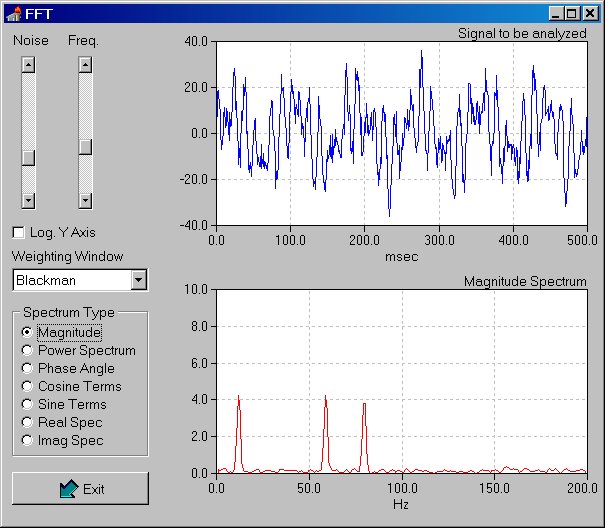Image resolution: width=605 pixels, height=528 pixels.
Task: Minimize the FFT window
Action: pos(556,14)
